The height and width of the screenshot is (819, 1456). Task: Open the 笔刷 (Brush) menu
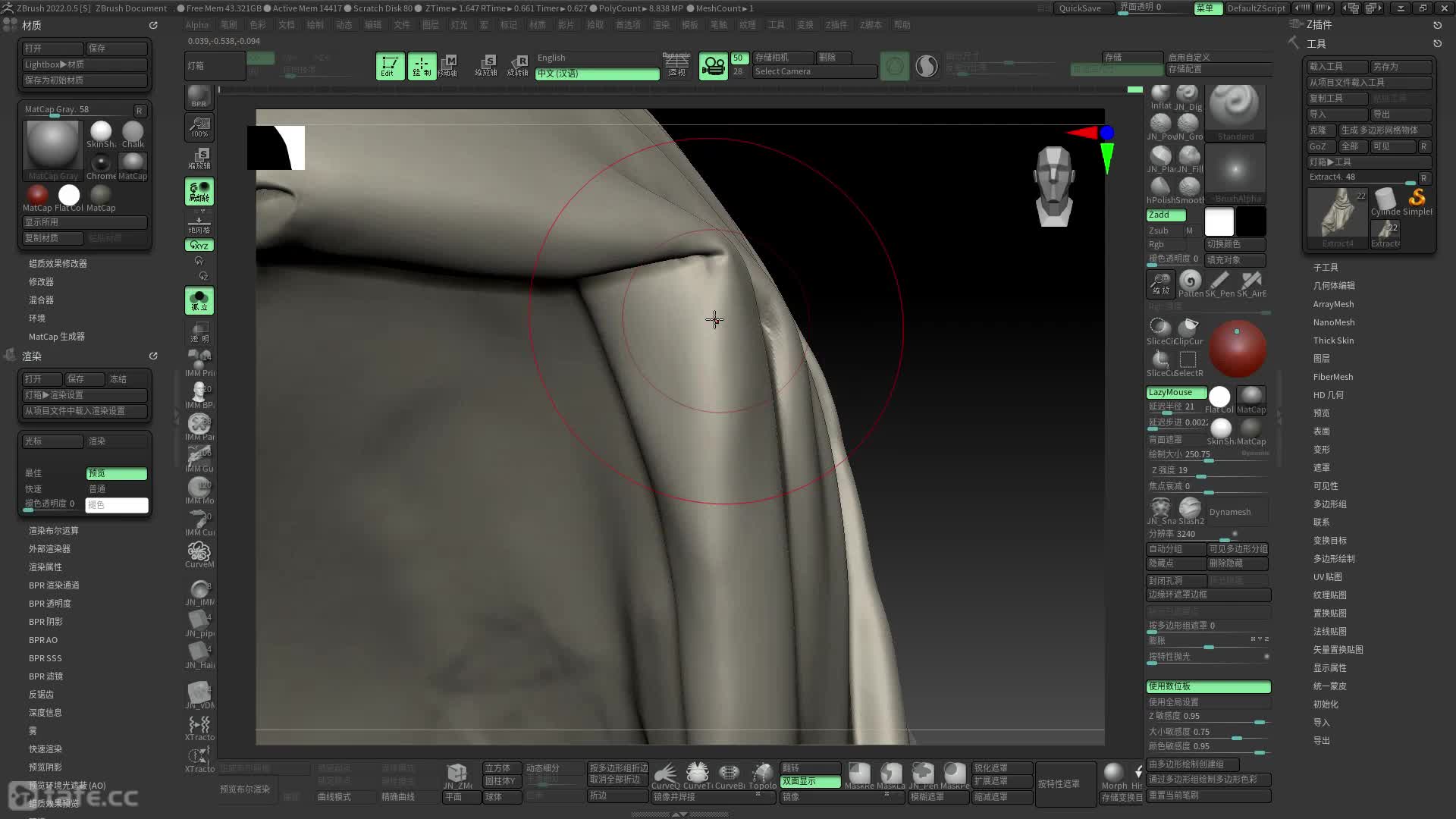click(x=229, y=25)
